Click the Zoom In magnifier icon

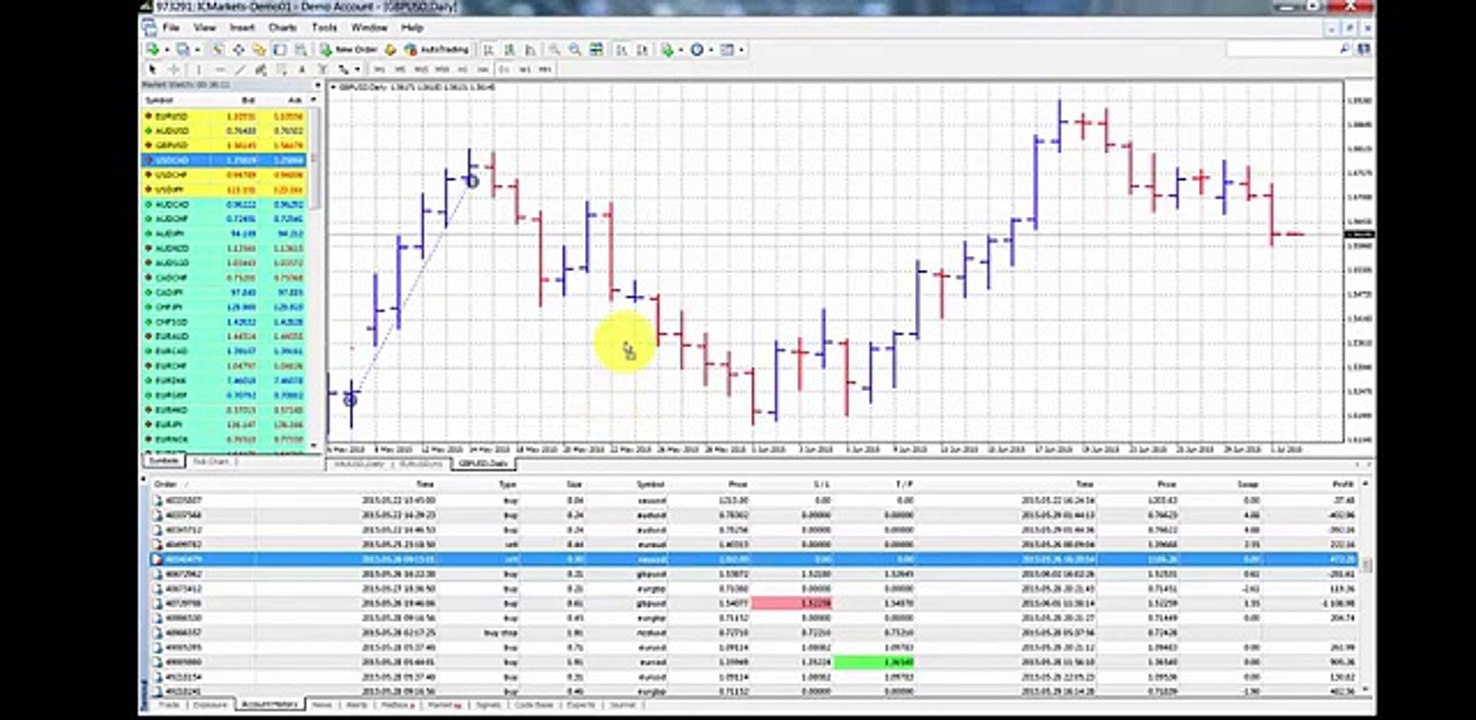pyautogui.click(x=554, y=49)
